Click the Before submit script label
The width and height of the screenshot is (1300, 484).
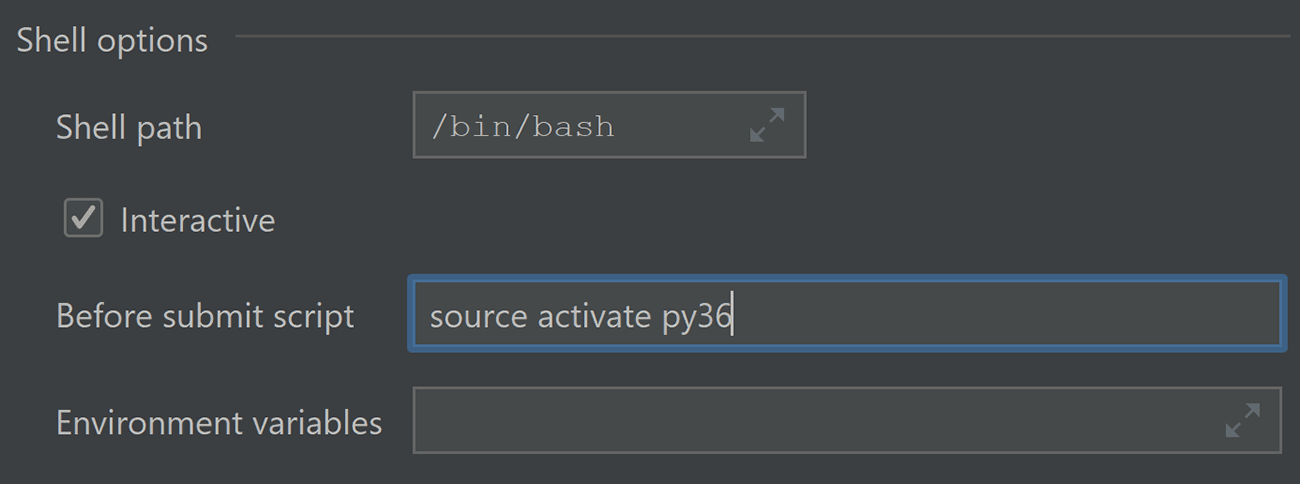click(x=205, y=316)
